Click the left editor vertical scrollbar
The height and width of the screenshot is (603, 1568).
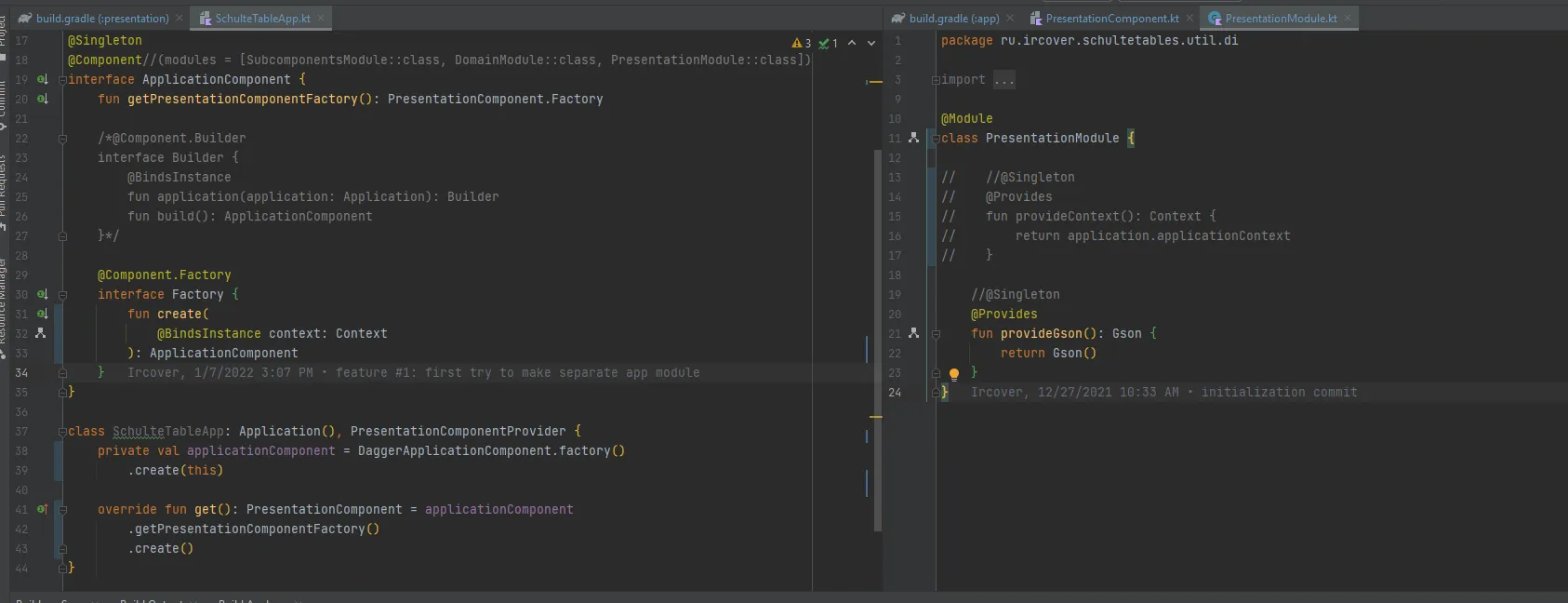tap(877, 340)
